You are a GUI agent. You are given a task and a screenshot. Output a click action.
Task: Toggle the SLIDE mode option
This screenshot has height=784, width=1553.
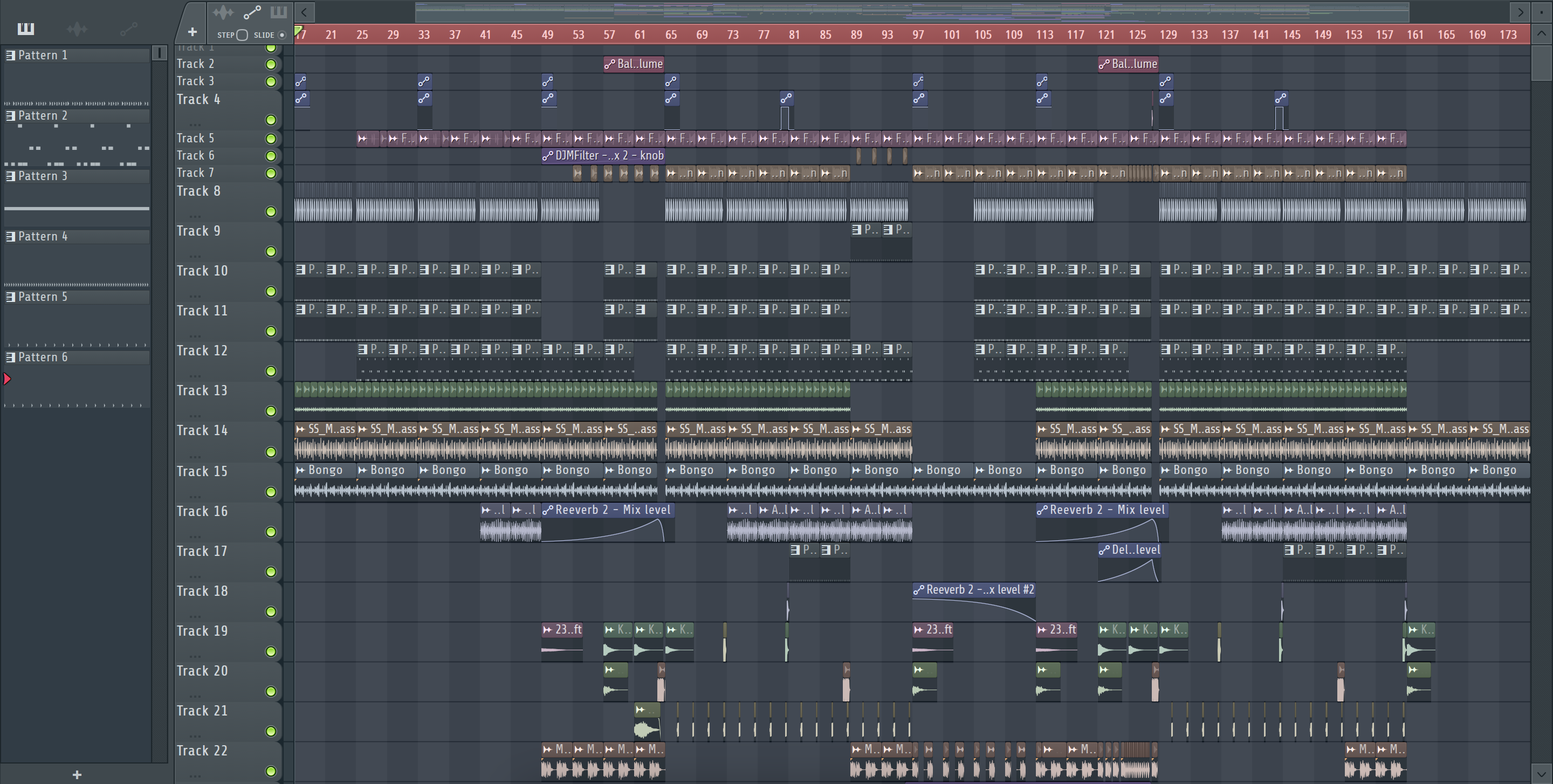tap(281, 35)
